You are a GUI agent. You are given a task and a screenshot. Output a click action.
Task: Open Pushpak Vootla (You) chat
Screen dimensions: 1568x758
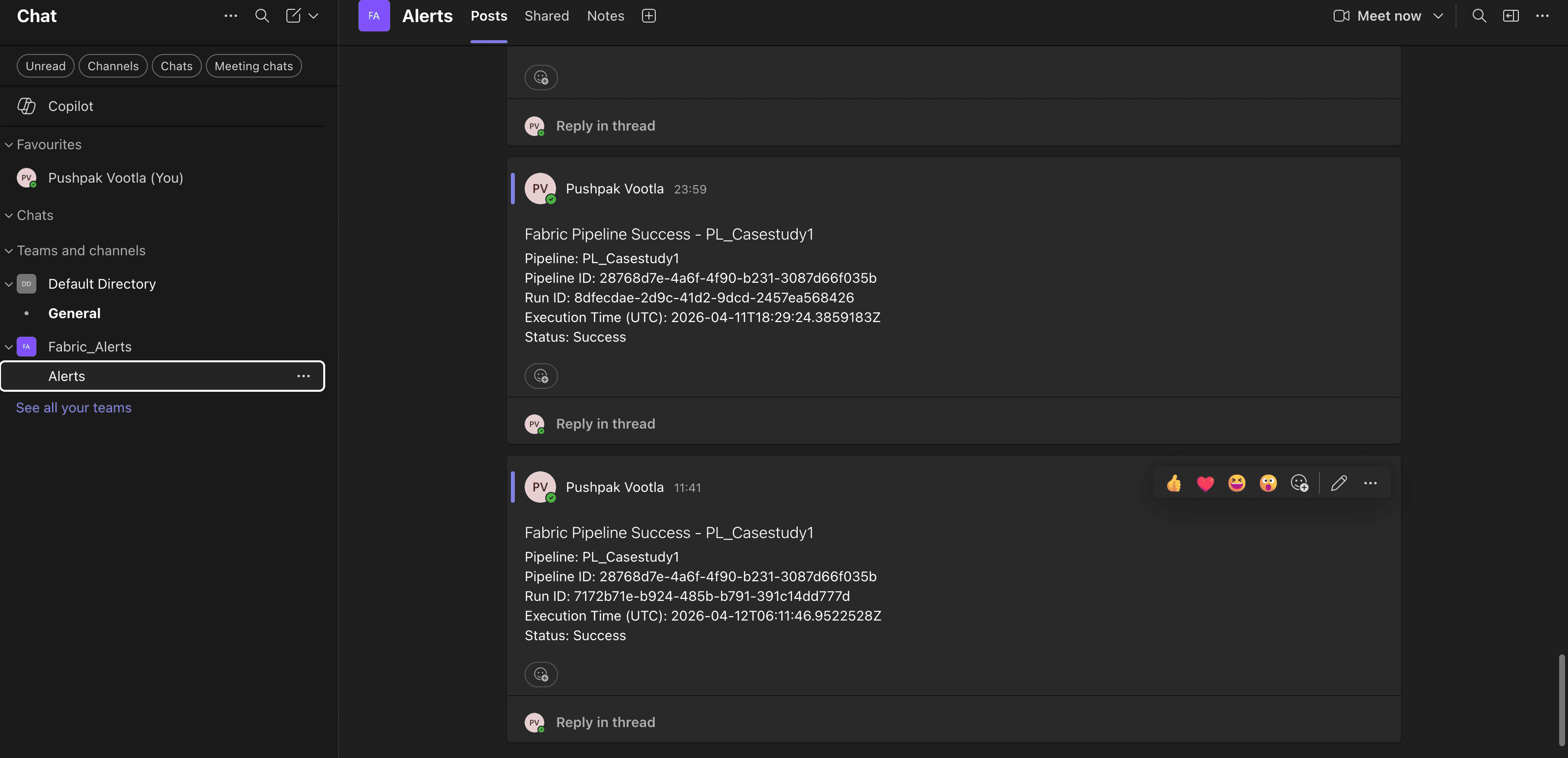162,178
